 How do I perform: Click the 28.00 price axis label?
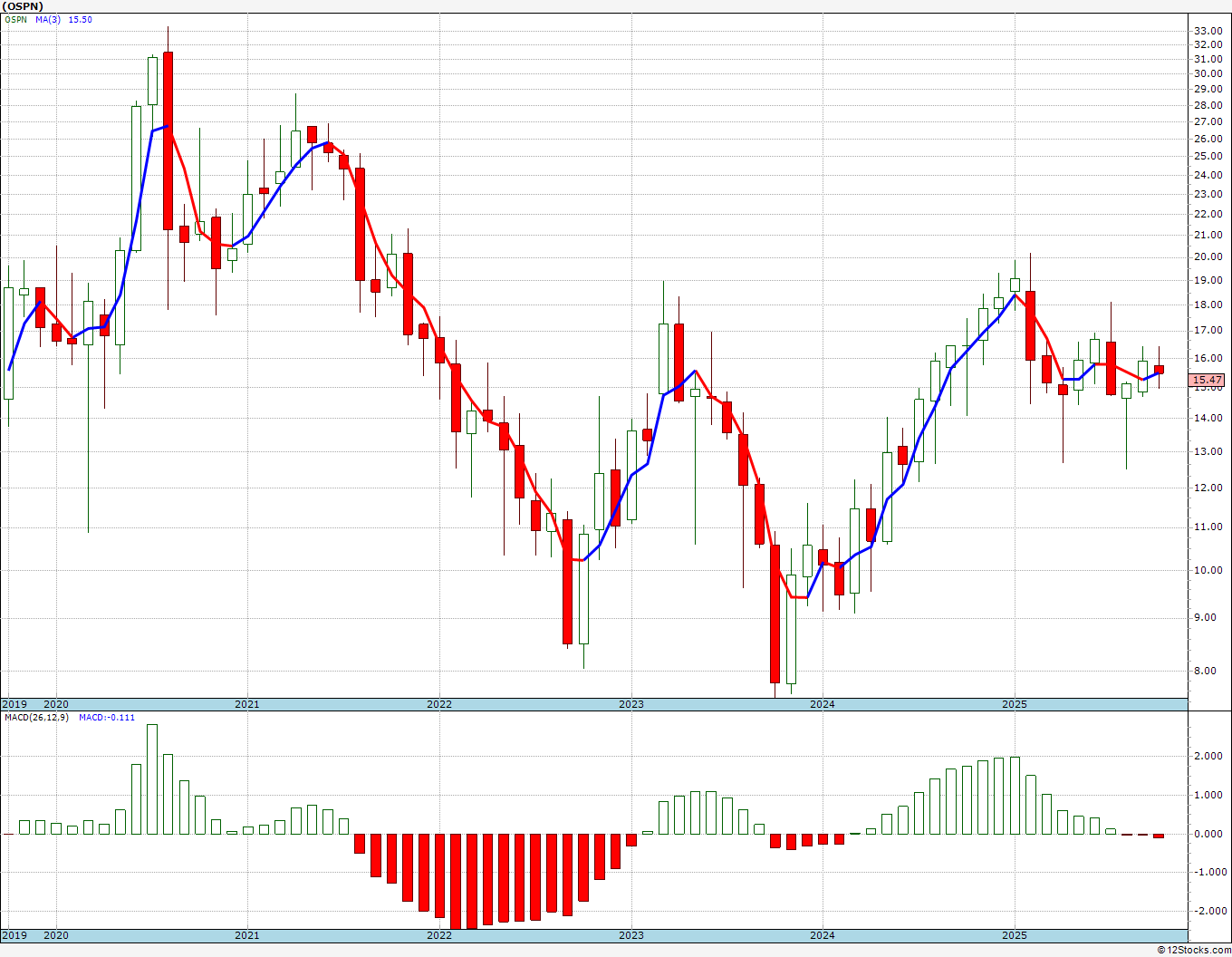(x=1208, y=105)
